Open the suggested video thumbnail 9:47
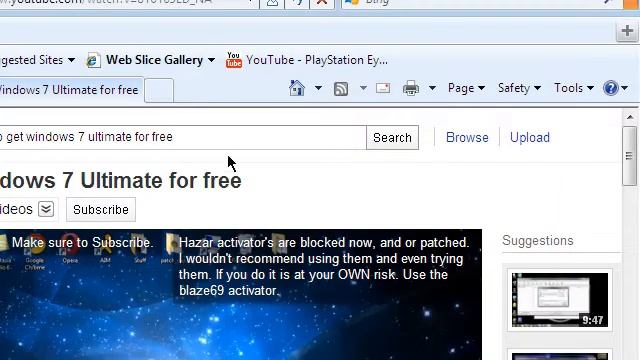The height and width of the screenshot is (360, 640). 560,300
